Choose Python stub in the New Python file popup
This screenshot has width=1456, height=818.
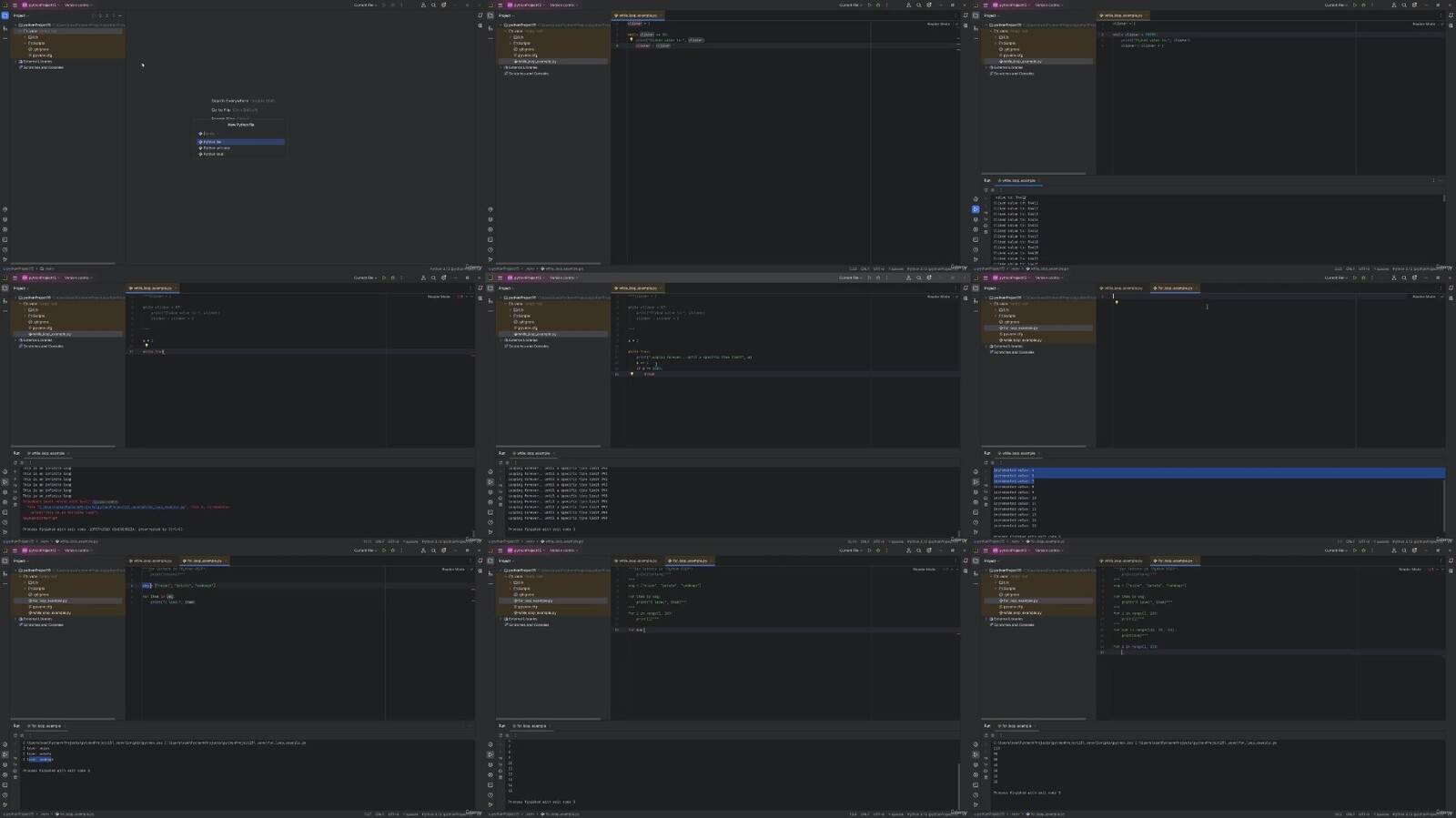241,154
